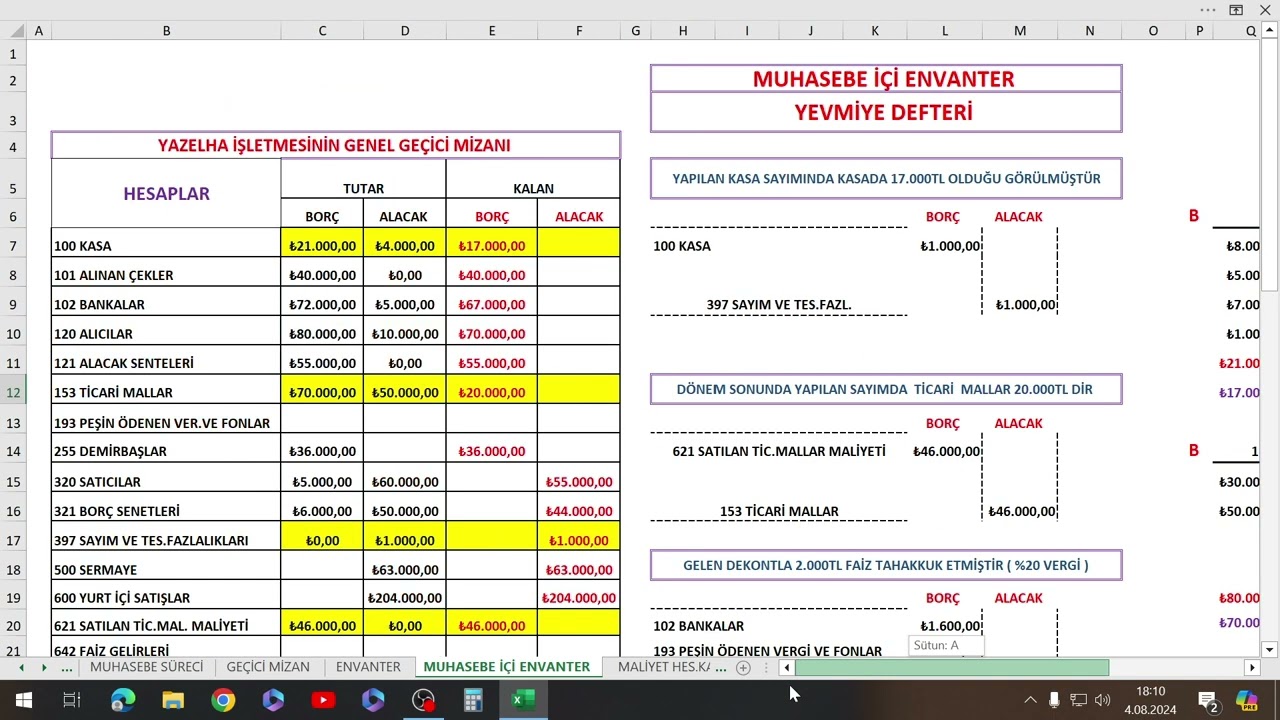Viewport: 1280px width, 720px height.
Task: Click the MUHASEBE İÇİ ENVANTER heading cell
Action: coord(885,79)
